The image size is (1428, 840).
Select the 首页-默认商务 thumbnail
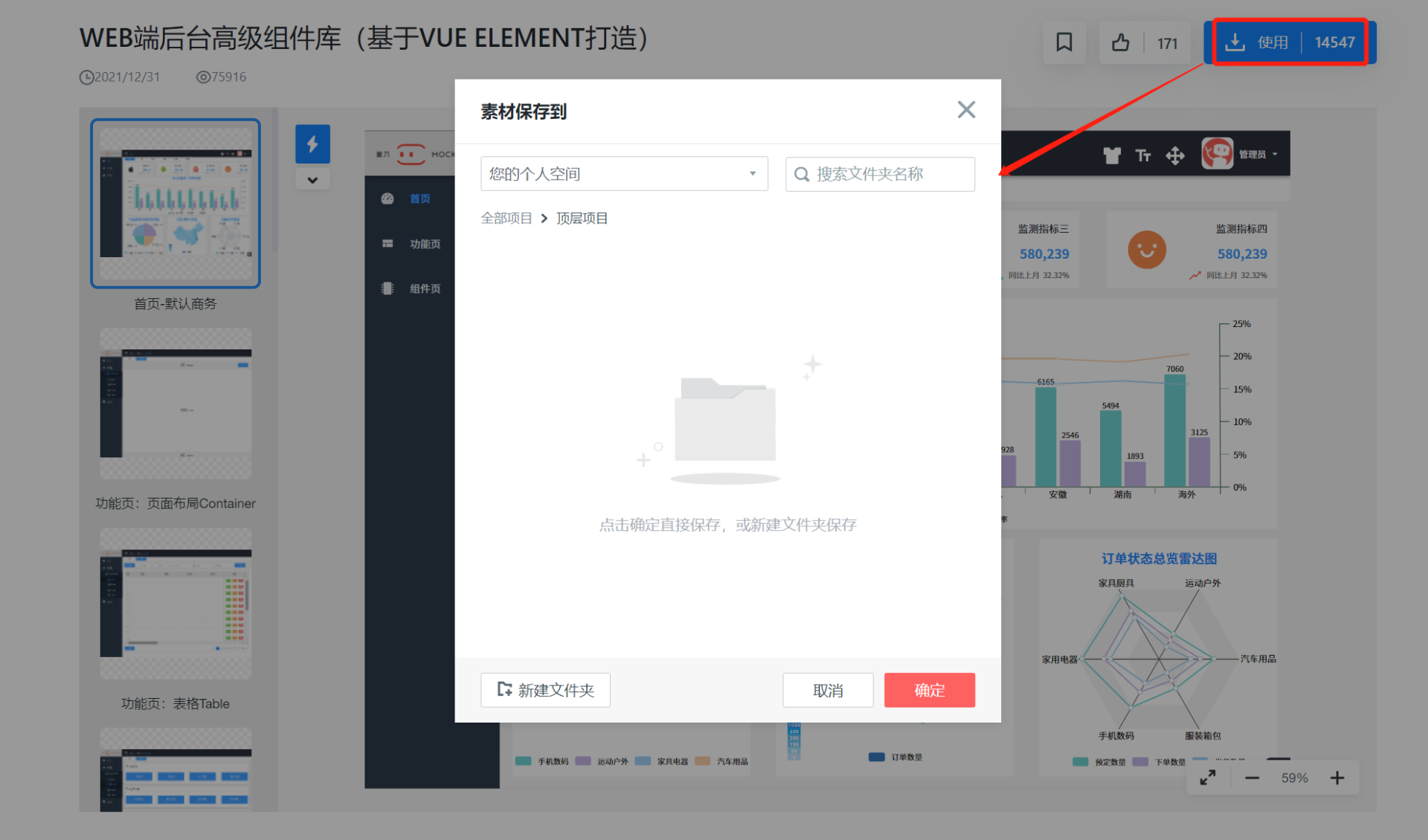(x=176, y=203)
